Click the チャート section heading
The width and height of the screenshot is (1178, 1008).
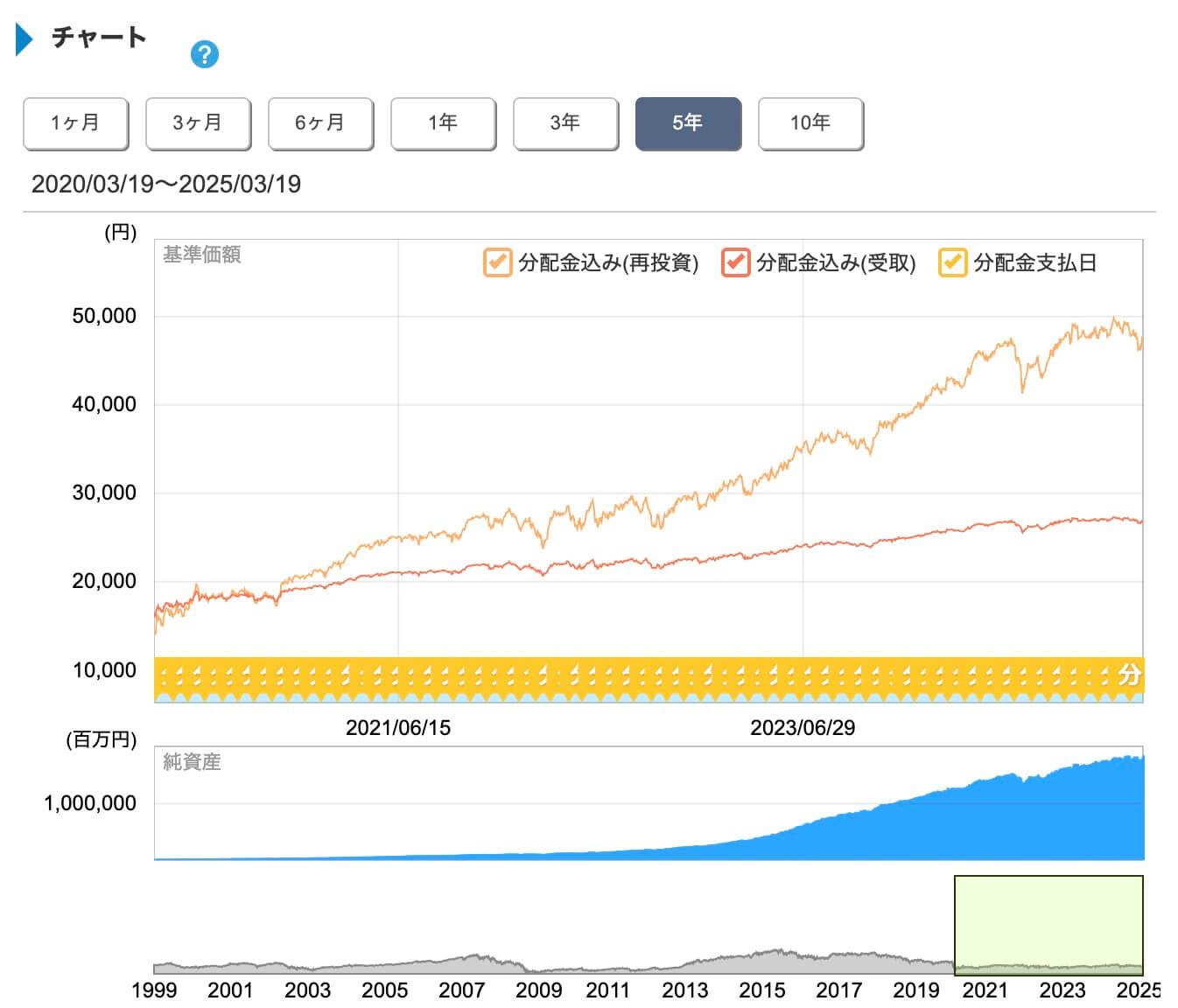pos(99,38)
